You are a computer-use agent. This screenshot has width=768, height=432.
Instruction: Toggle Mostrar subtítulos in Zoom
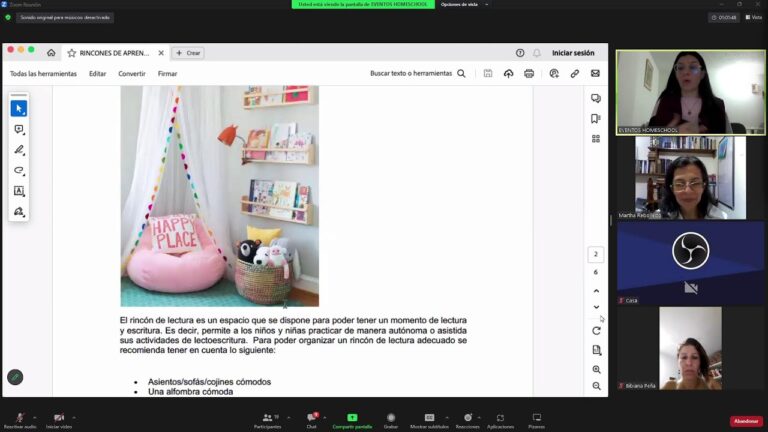click(429, 420)
